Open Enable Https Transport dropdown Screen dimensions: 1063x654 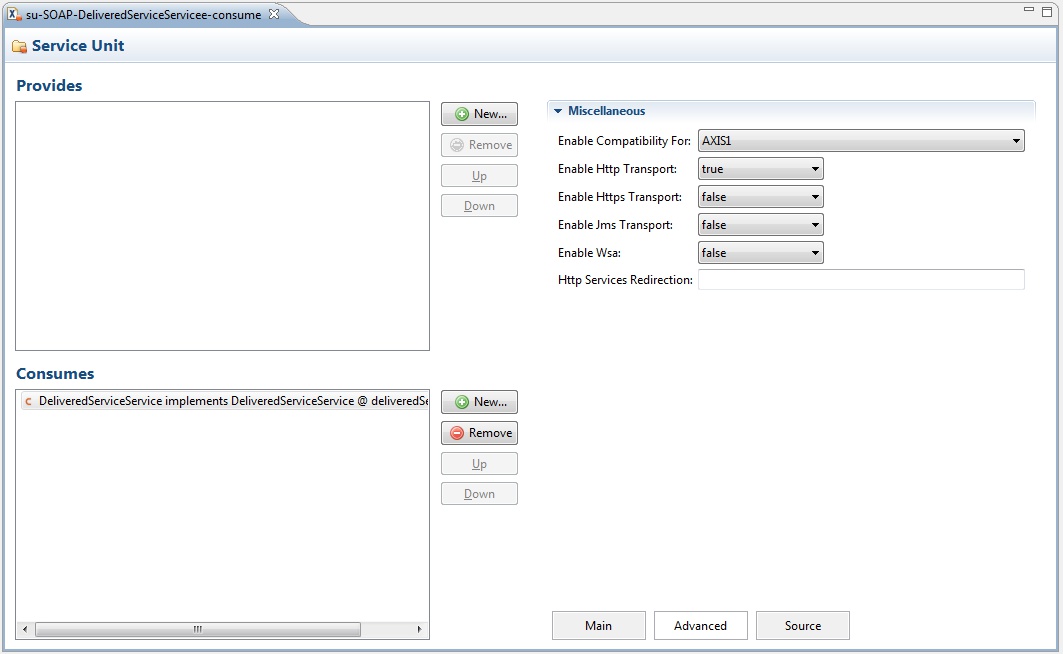[x=760, y=197]
